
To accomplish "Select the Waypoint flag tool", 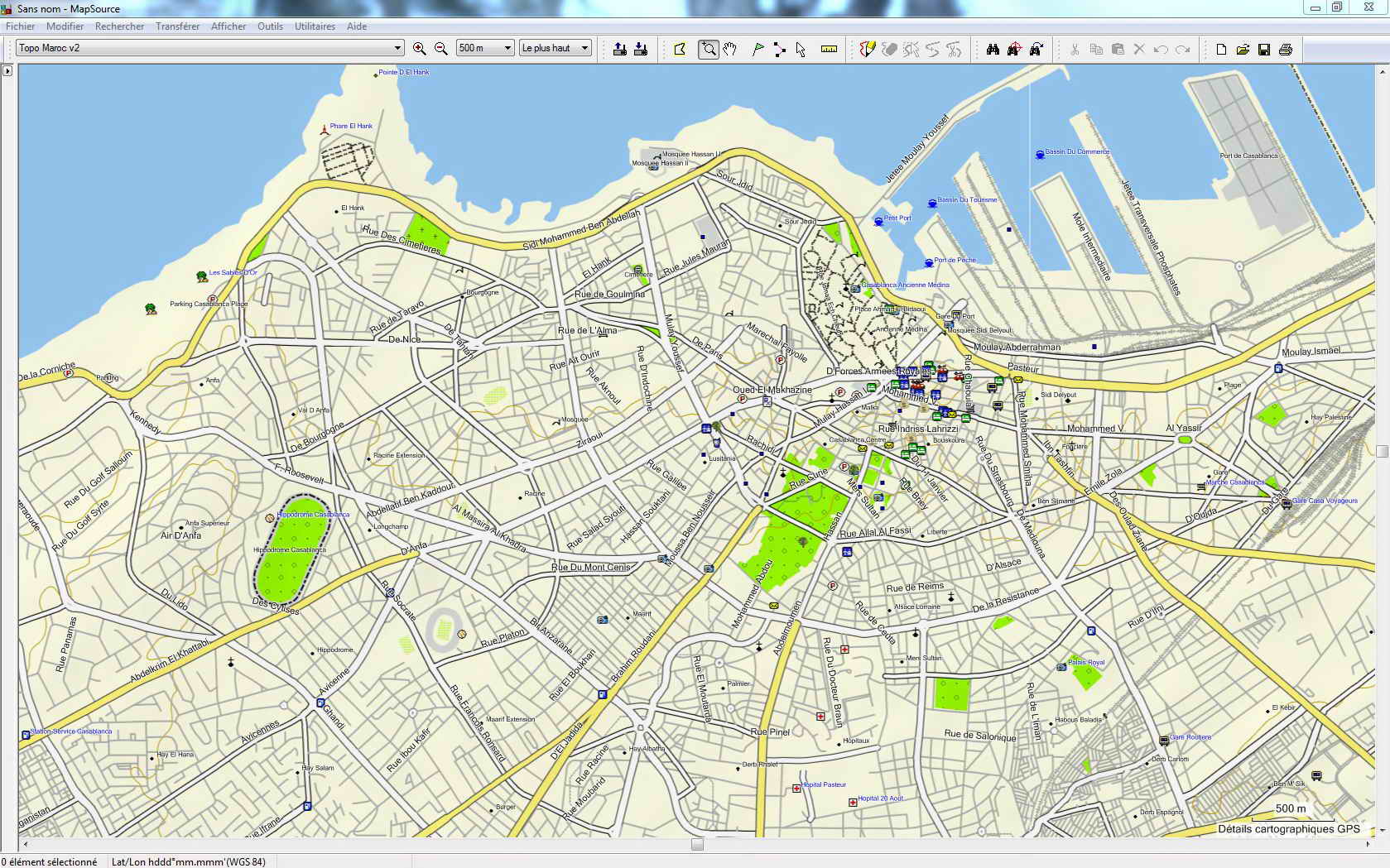I will (758, 49).
